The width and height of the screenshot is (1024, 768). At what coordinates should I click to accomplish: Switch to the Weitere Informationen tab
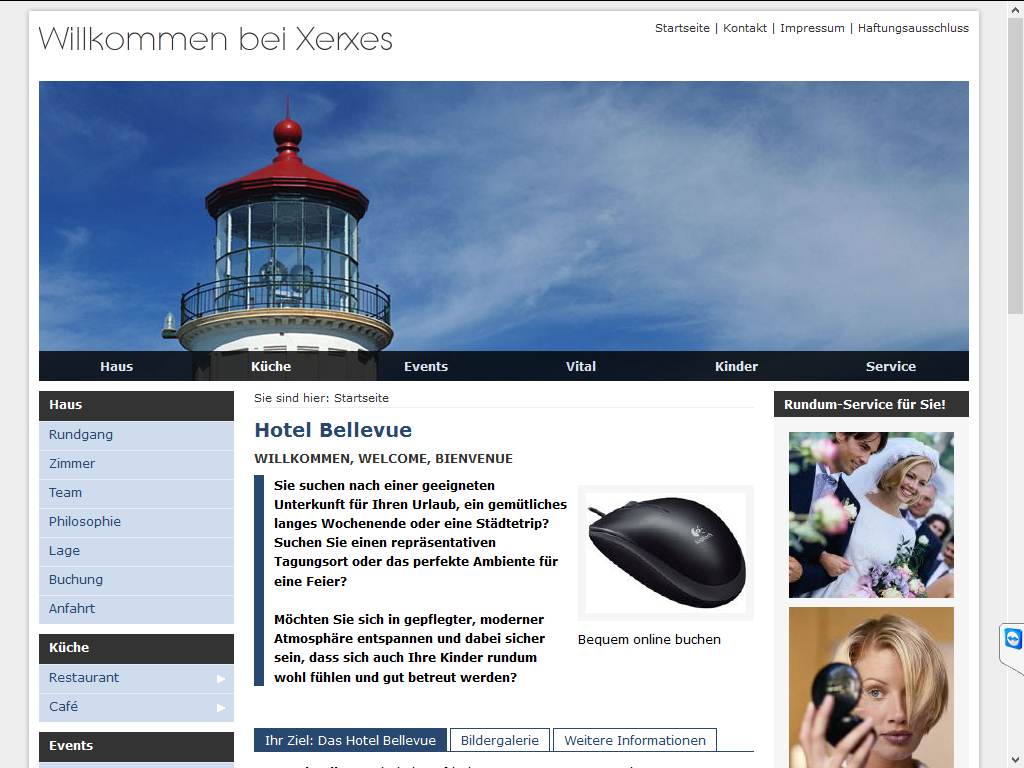click(635, 740)
